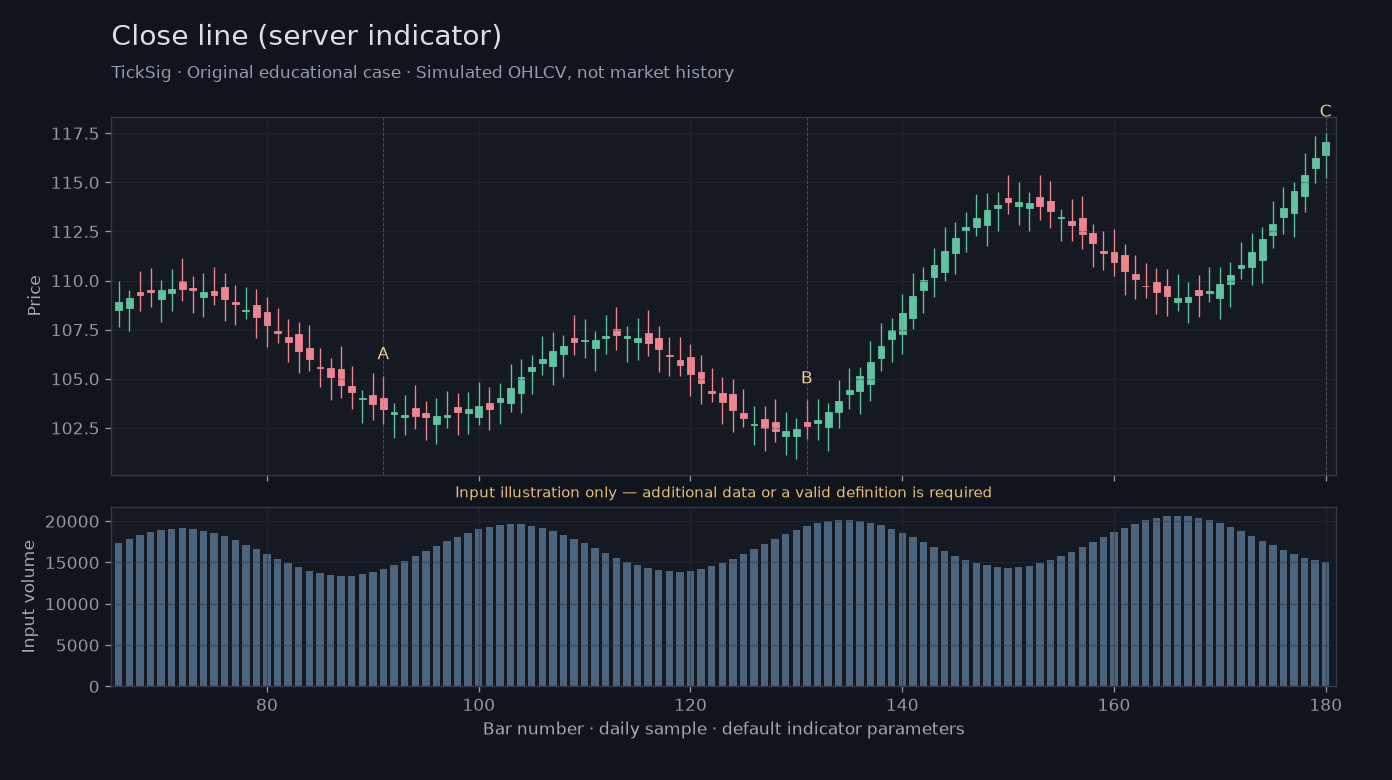Click volume axis tick 20000

(x=74, y=522)
